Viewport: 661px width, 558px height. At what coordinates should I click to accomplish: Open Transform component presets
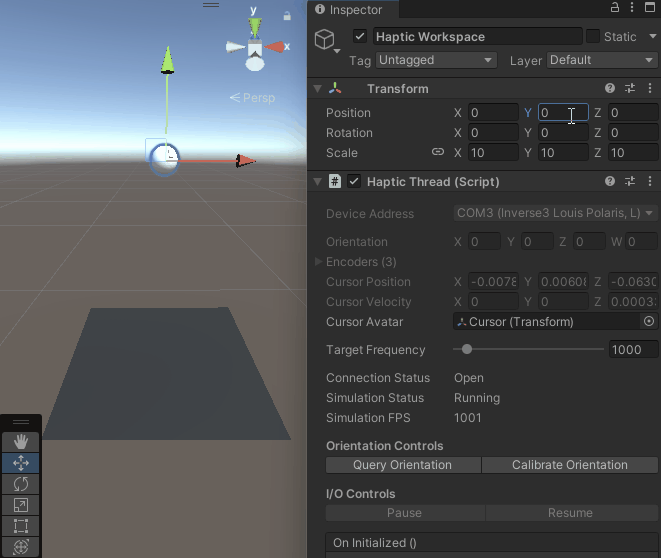point(630,88)
